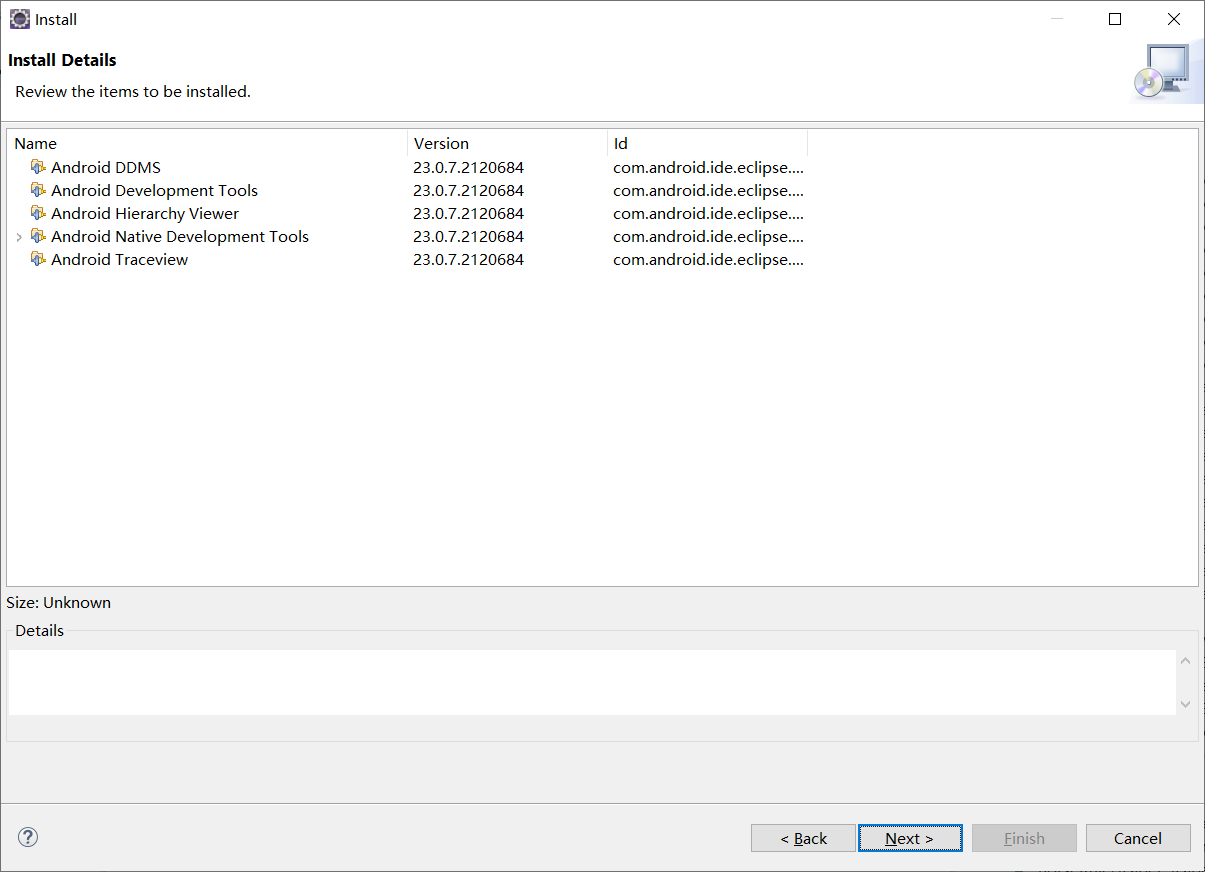
Task: Click the Android Development Tools feature icon
Action: coord(38,190)
